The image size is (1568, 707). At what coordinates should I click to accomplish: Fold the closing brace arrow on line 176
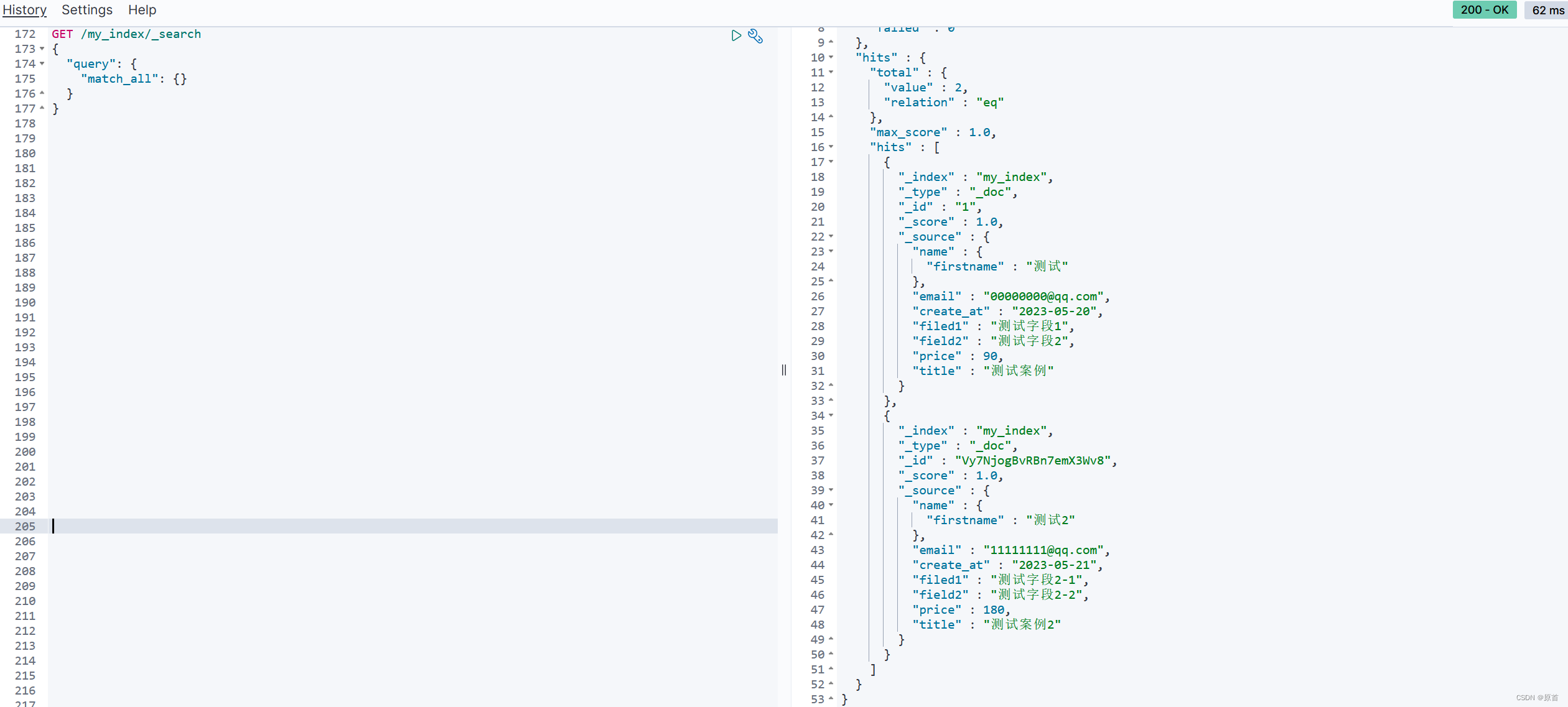[x=42, y=93]
